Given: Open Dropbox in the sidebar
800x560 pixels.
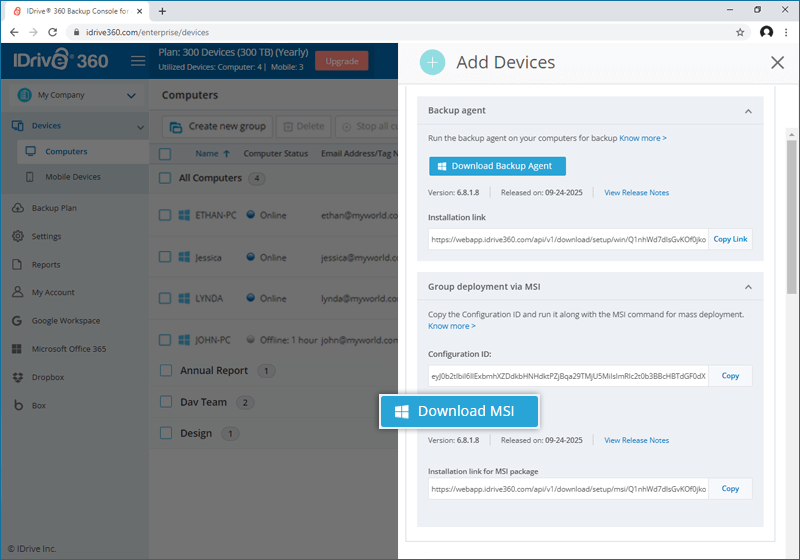Looking at the screenshot, I should (47, 377).
